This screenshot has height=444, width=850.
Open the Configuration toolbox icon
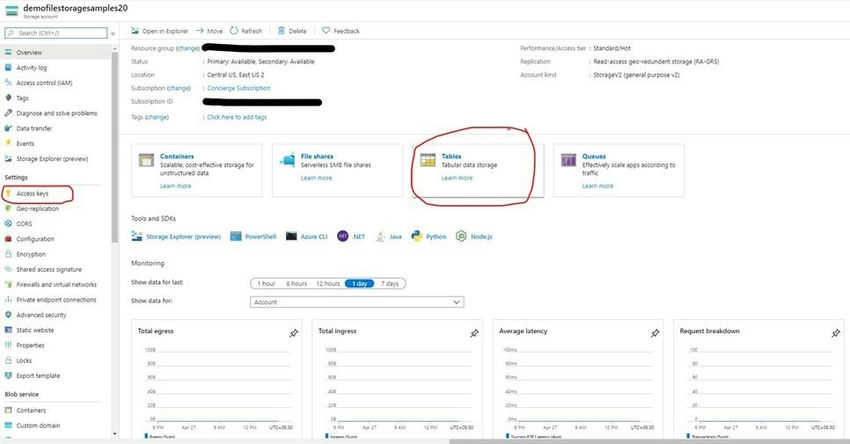pyautogui.click(x=8, y=239)
